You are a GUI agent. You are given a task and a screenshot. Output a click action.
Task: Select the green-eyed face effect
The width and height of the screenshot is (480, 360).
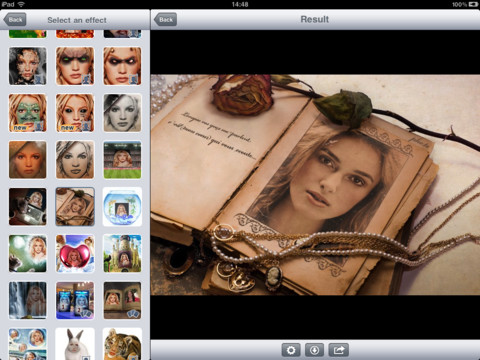75,66
